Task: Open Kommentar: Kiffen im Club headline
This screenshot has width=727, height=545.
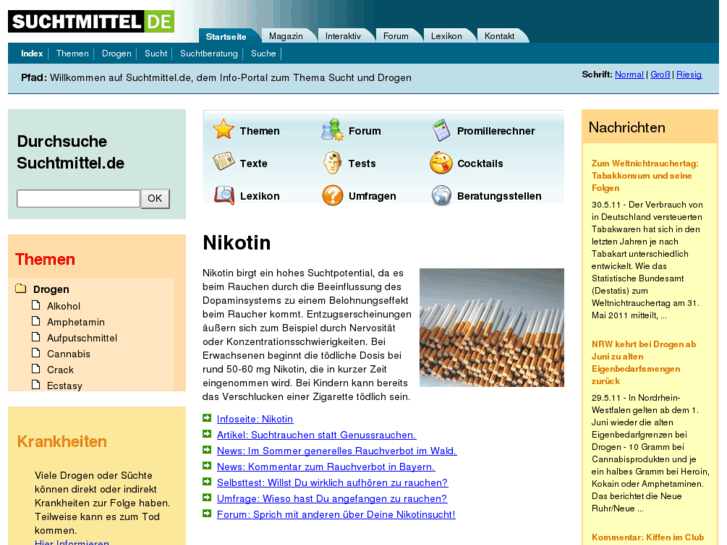Action: coord(648,537)
